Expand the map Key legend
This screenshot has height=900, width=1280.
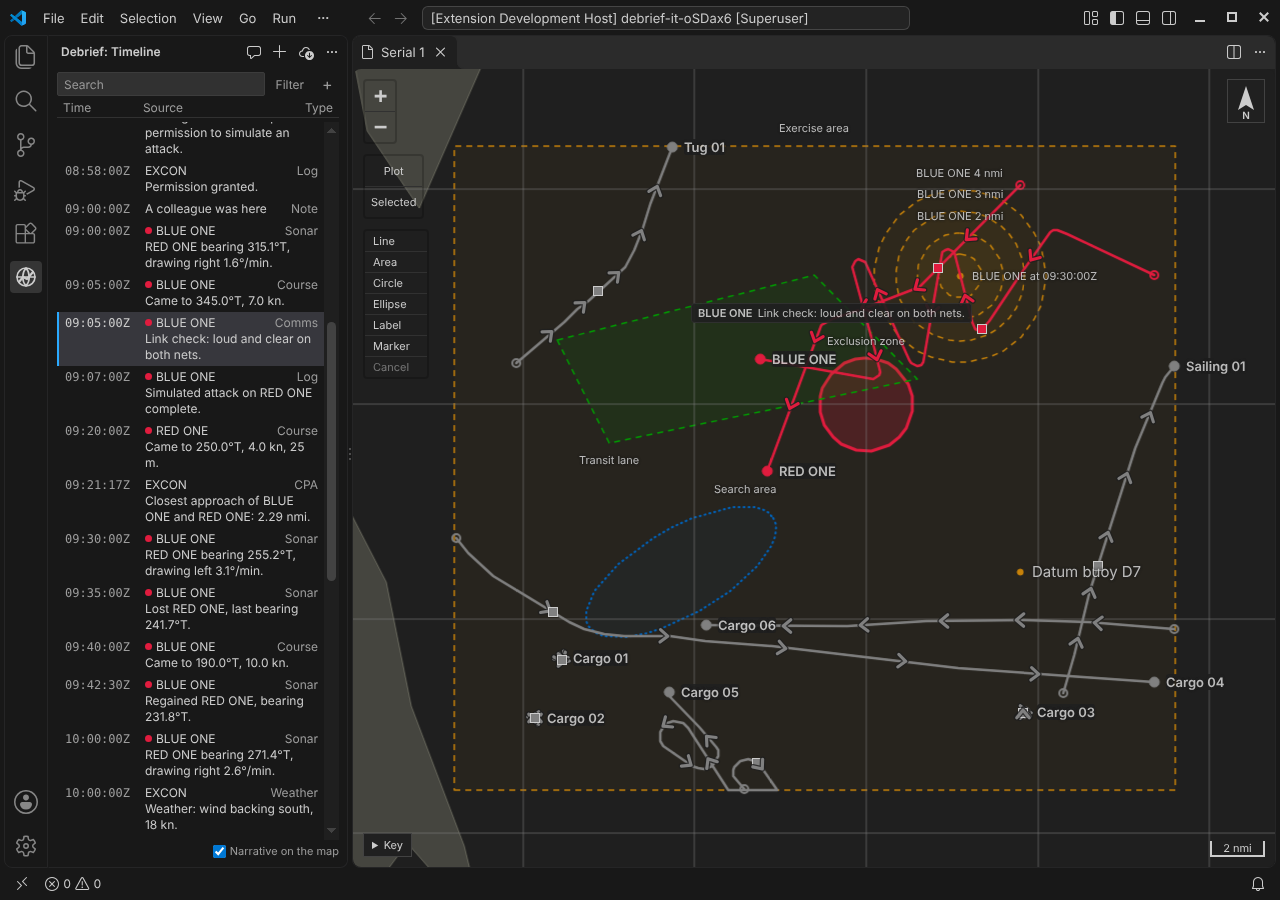click(387, 845)
